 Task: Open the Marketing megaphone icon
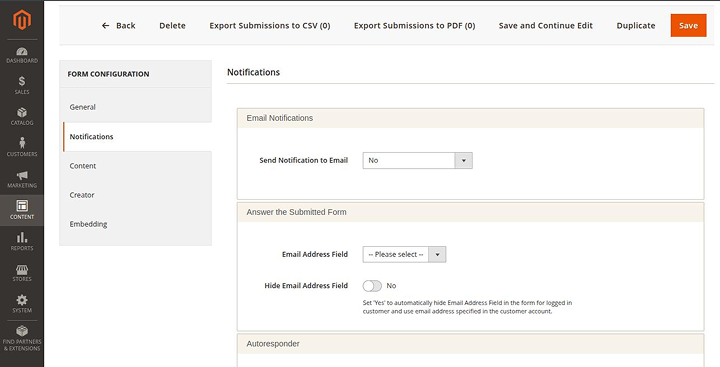pos(22,175)
